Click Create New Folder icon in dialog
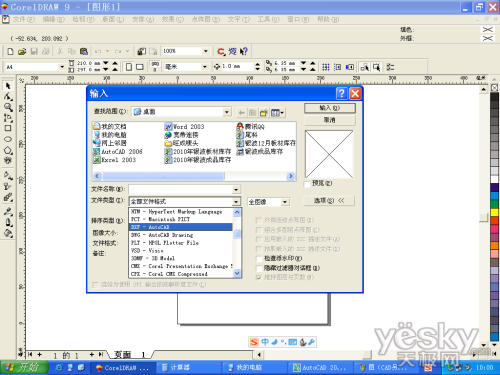The height and width of the screenshot is (375, 500). pyautogui.click(x=264, y=113)
